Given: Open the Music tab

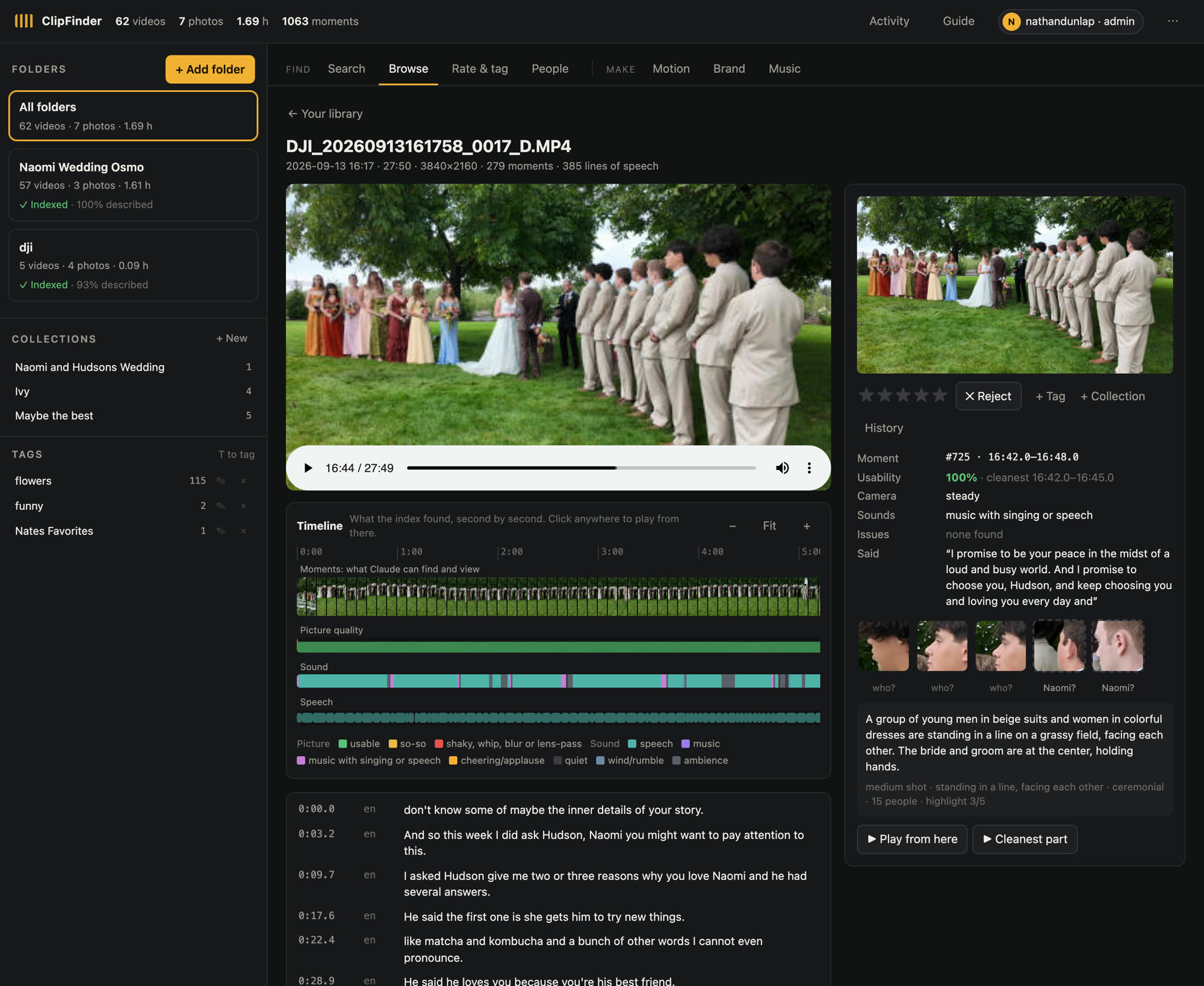Looking at the screenshot, I should click(784, 69).
